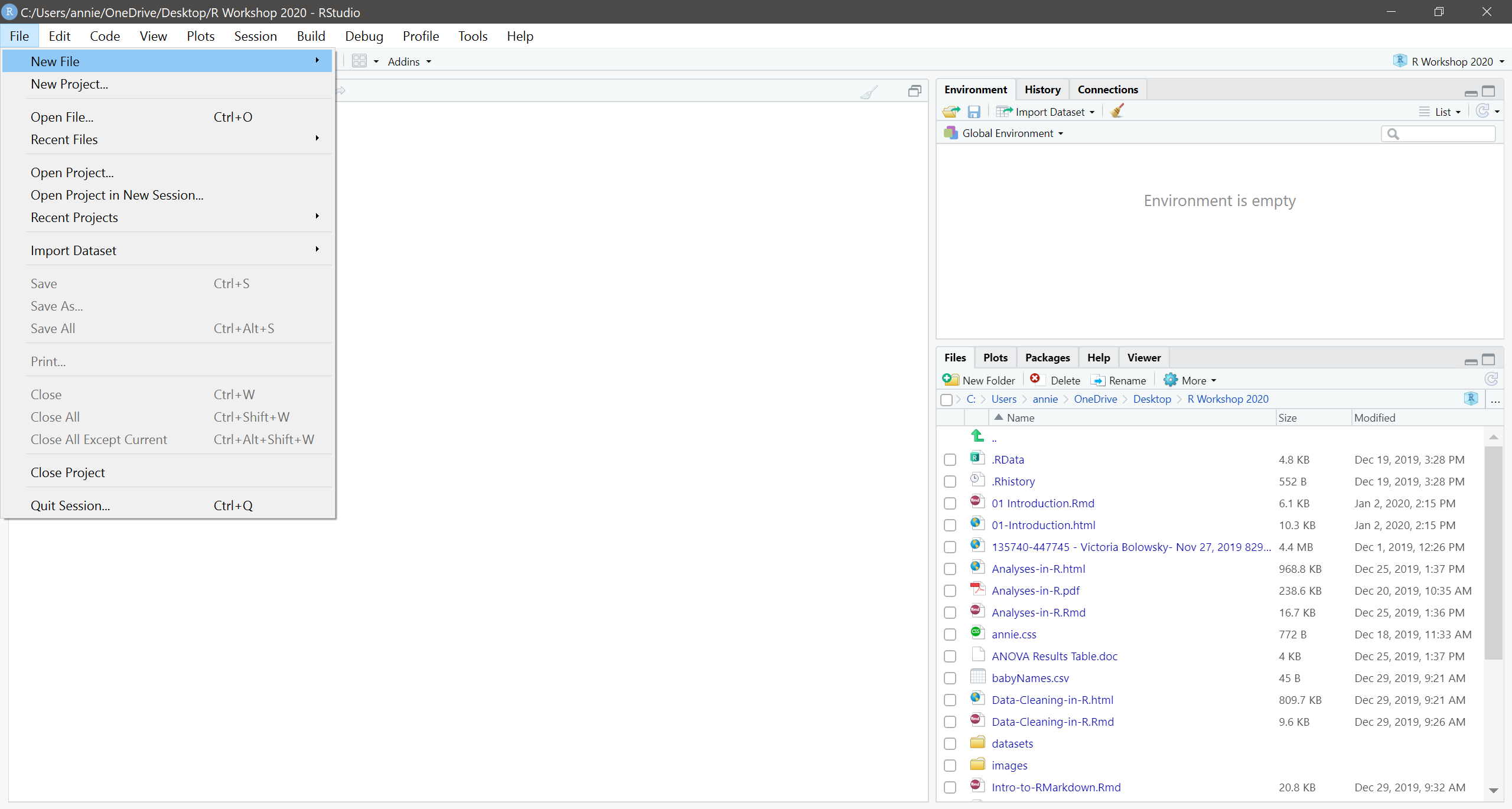Click the Analyses-in-R.pdf file icon

[977, 589]
